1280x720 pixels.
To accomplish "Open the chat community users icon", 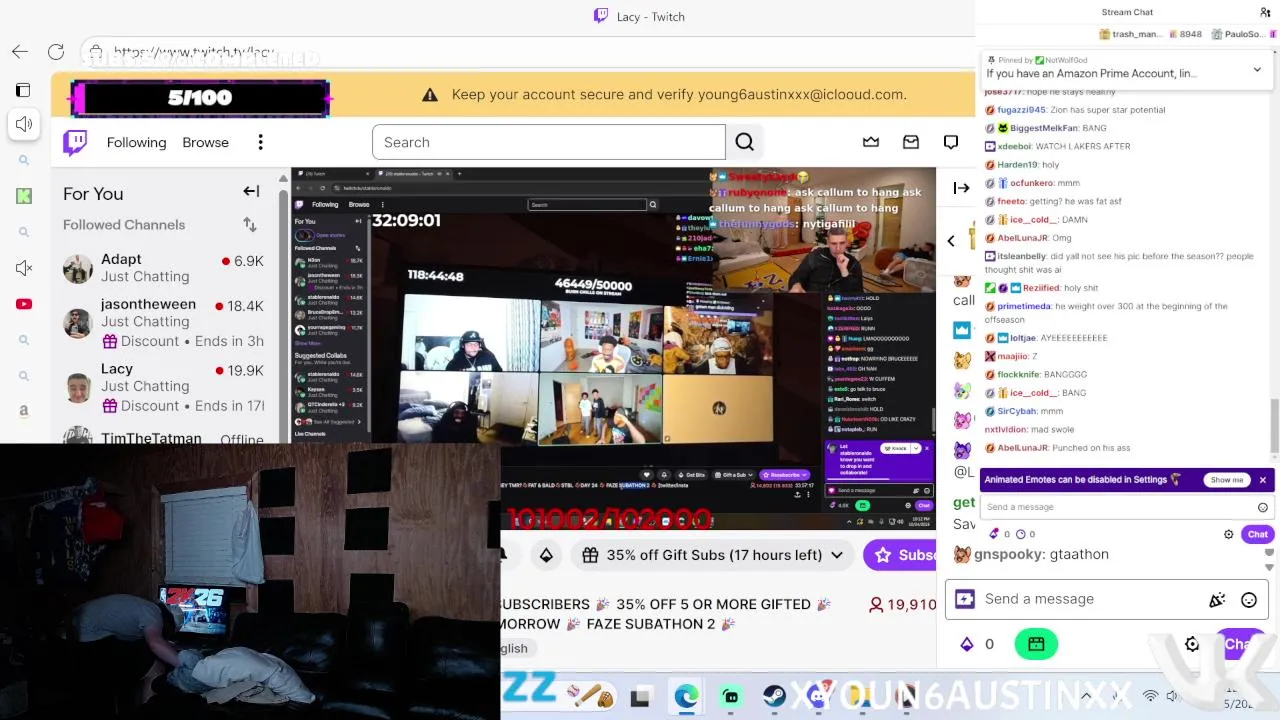I will (1265, 12).
